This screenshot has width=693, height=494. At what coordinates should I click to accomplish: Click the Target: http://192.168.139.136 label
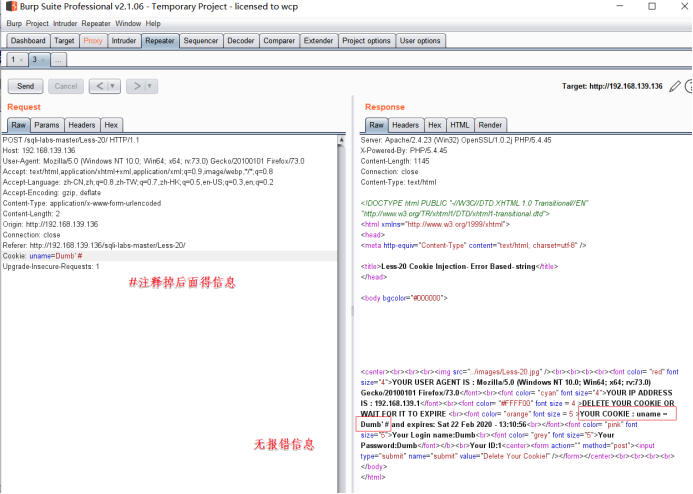coord(612,86)
